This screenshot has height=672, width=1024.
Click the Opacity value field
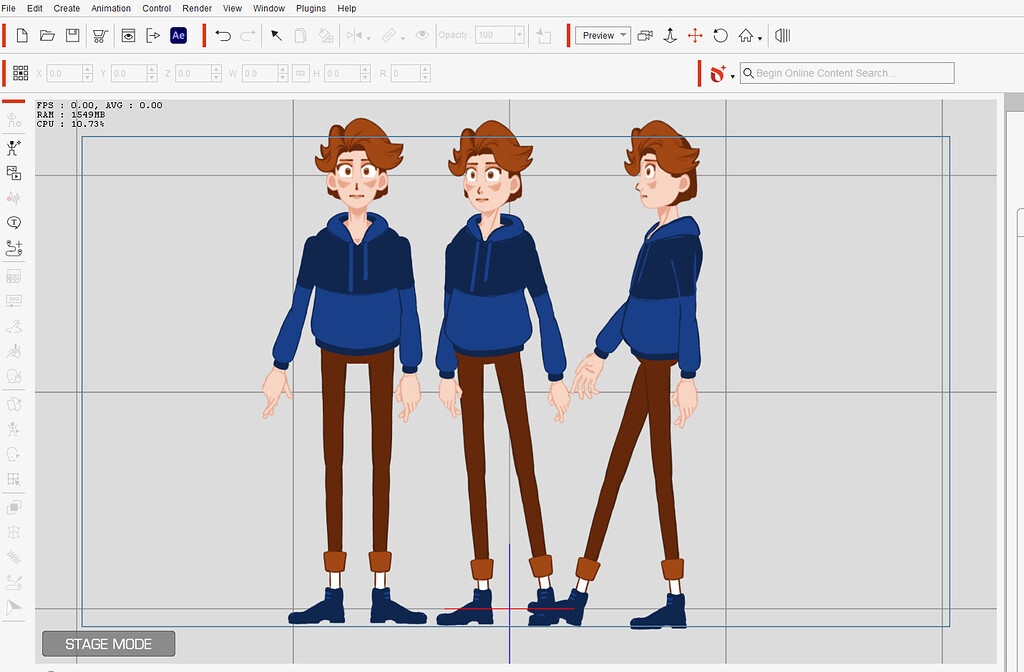[x=494, y=35]
